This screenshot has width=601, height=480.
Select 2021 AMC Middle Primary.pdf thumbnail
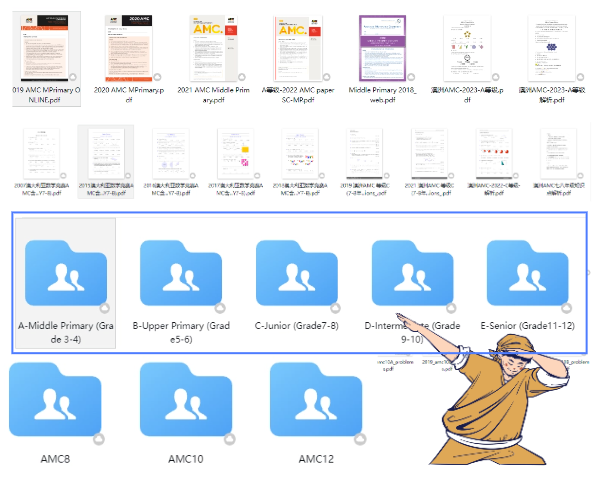coord(213,48)
